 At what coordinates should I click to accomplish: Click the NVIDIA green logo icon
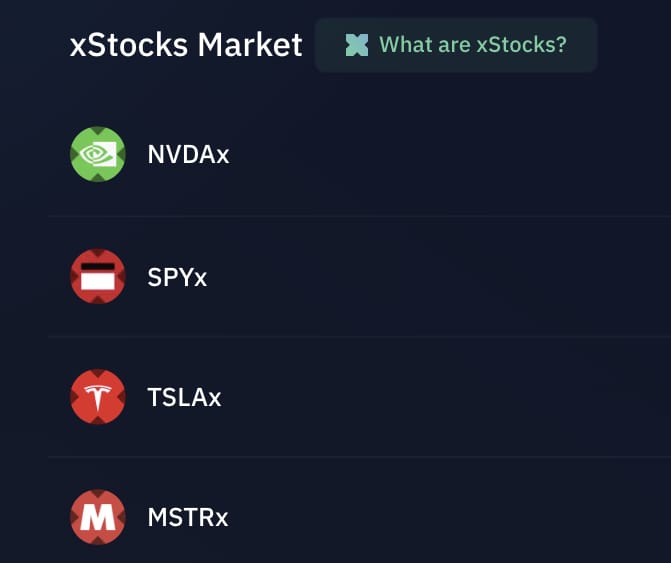98,154
